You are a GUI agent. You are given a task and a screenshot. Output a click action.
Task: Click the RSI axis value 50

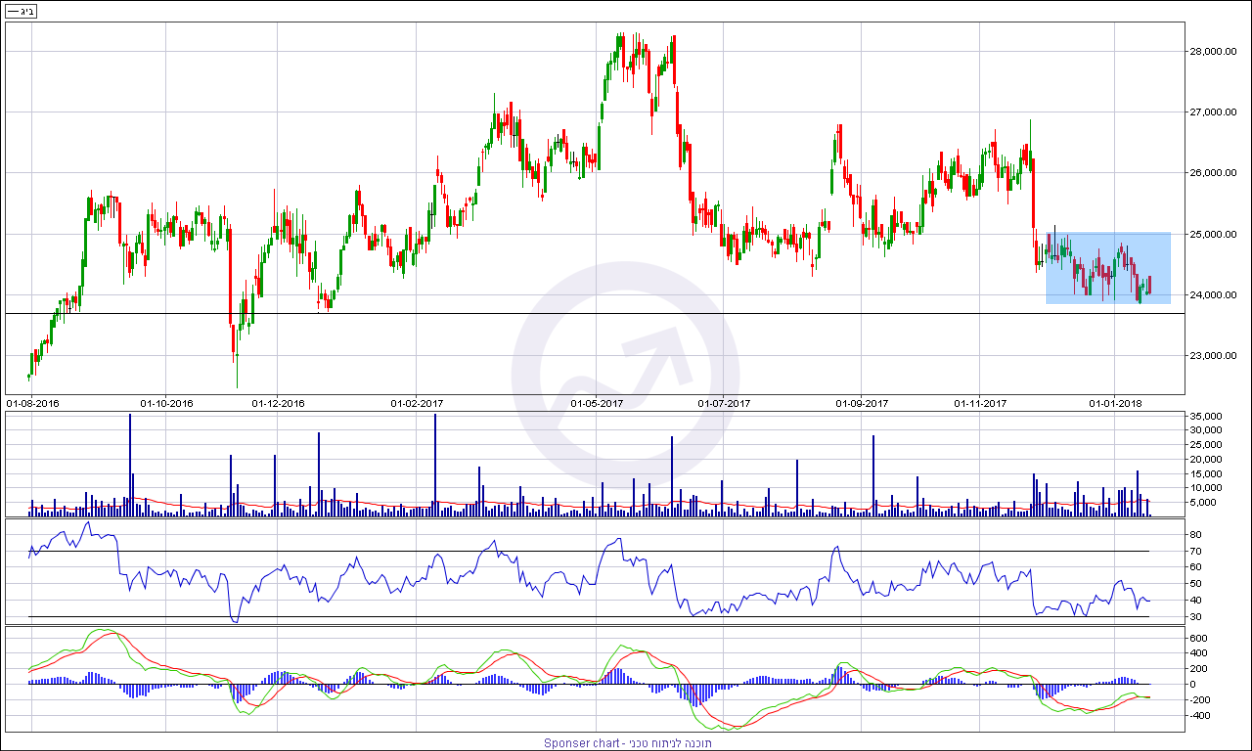pyautogui.click(x=1194, y=584)
